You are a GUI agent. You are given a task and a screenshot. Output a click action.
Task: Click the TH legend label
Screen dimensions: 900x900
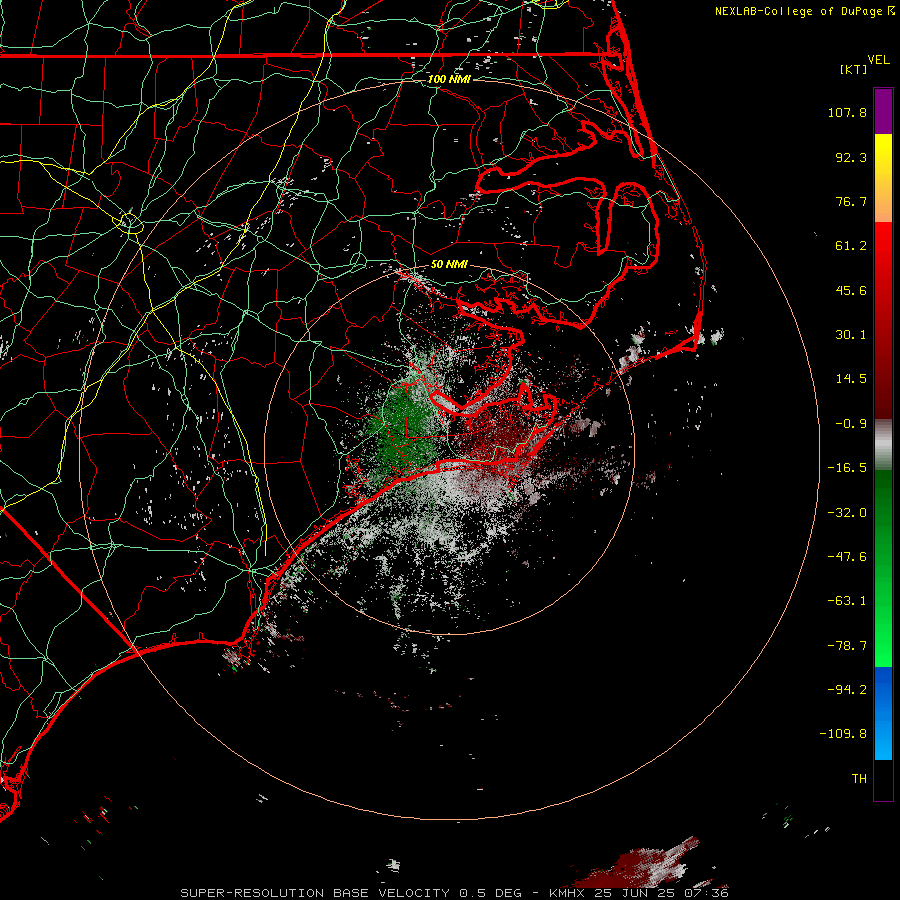click(x=859, y=778)
